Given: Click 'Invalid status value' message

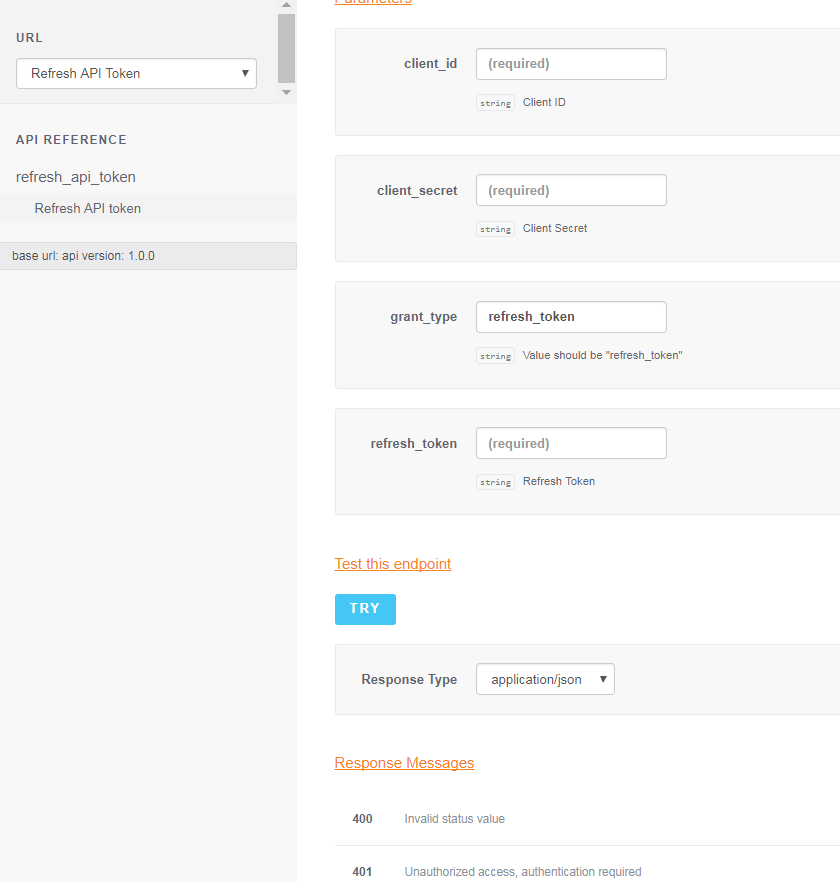Looking at the screenshot, I should [x=455, y=819].
